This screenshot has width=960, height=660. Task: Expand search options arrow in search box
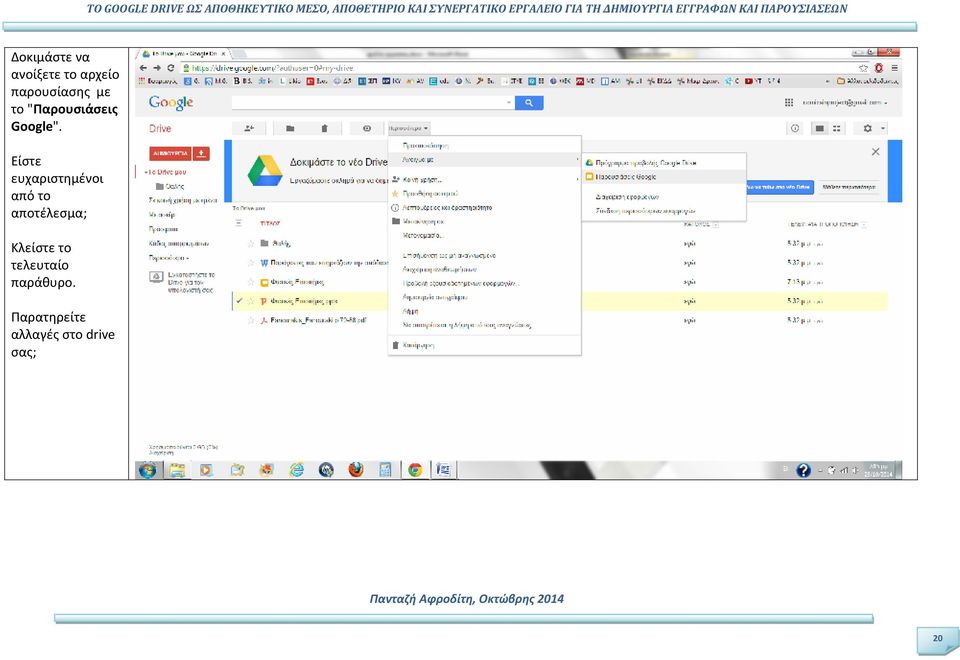pyautogui.click(x=509, y=103)
